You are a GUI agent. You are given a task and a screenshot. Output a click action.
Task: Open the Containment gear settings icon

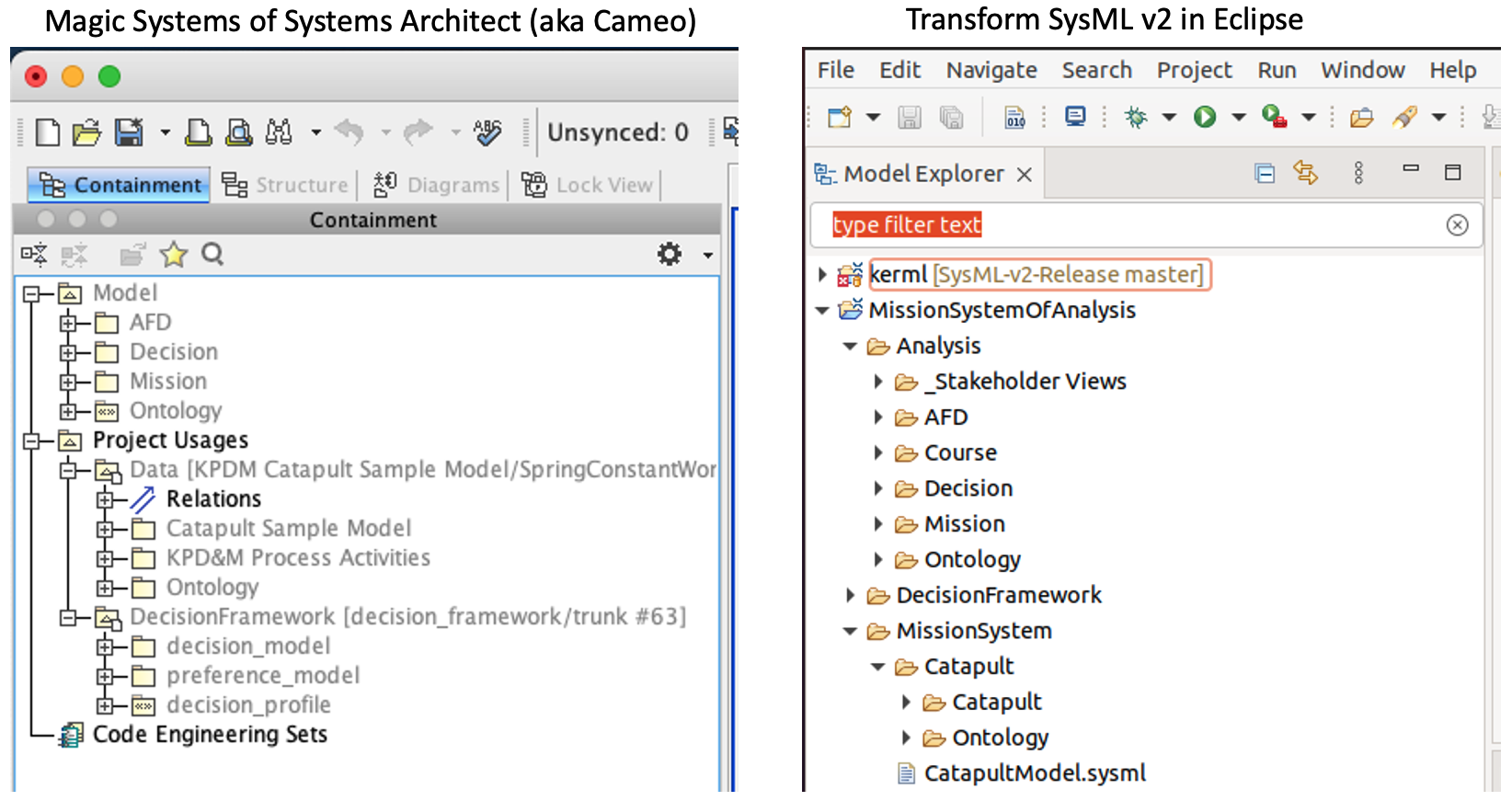point(670,254)
